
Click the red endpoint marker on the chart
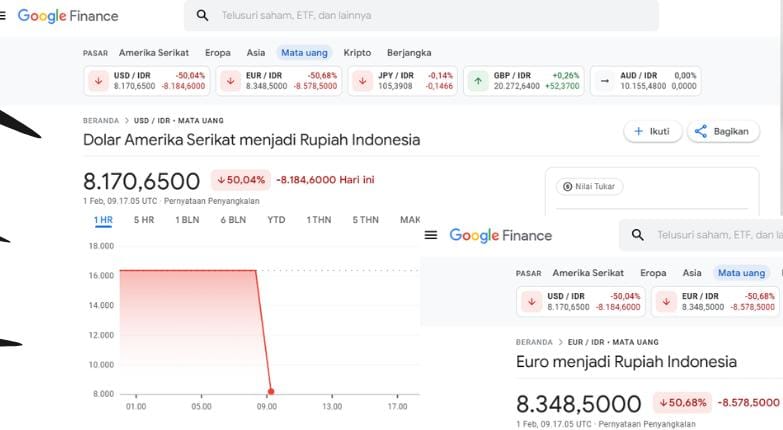pyautogui.click(x=271, y=392)
